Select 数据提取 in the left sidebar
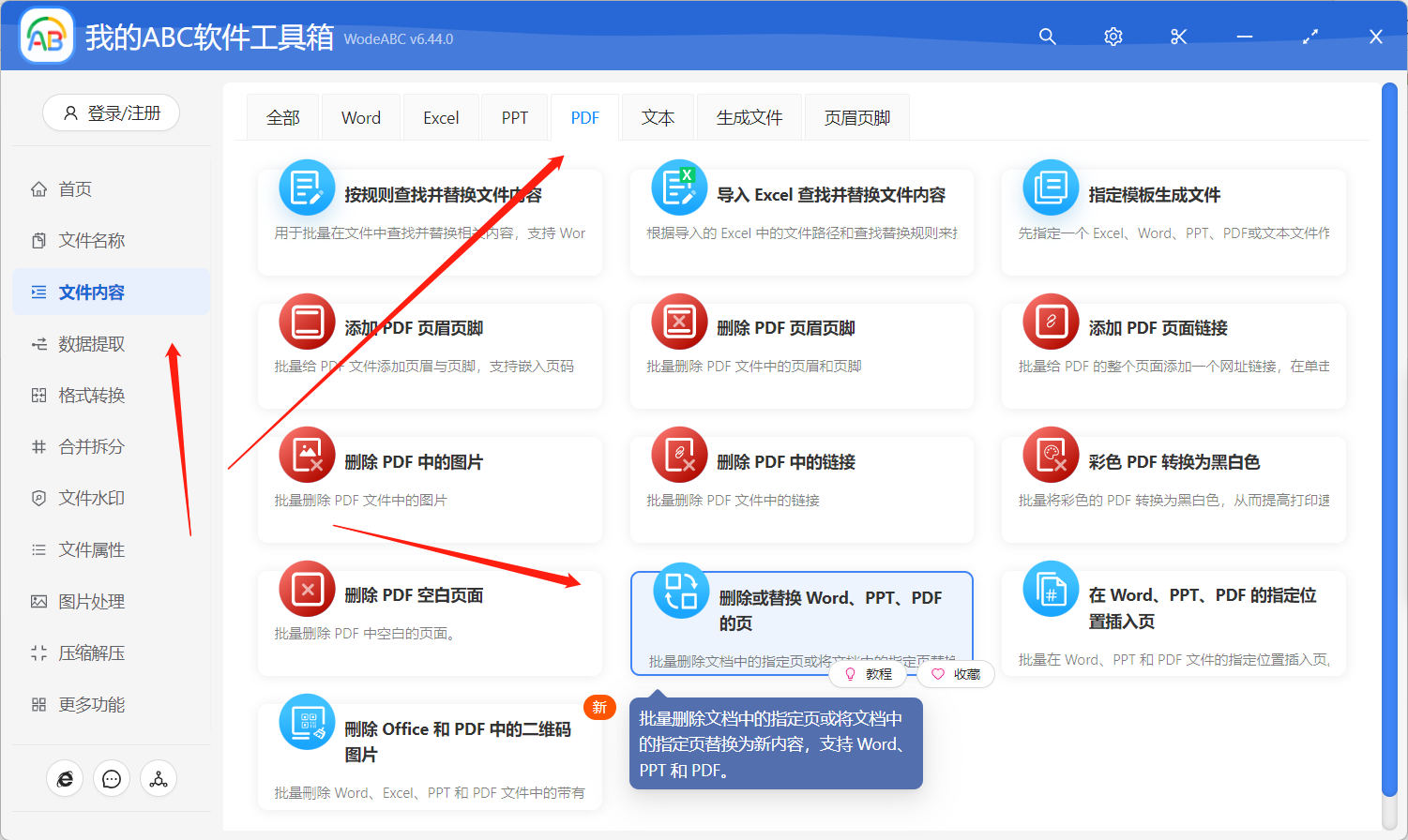Viewport: 1408px width, 840px height. pos(80,343)
